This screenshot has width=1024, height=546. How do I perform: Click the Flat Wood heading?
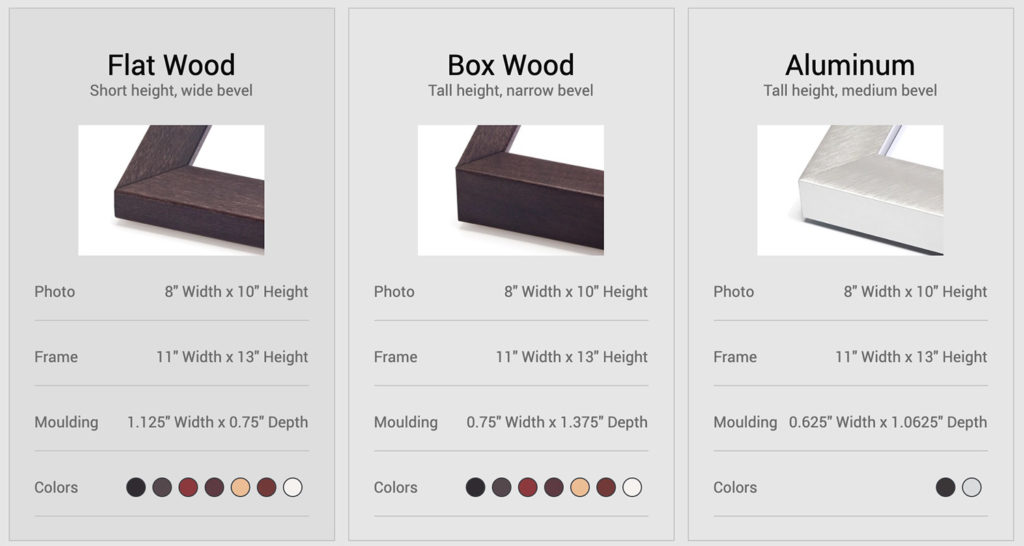pos(171,65)
